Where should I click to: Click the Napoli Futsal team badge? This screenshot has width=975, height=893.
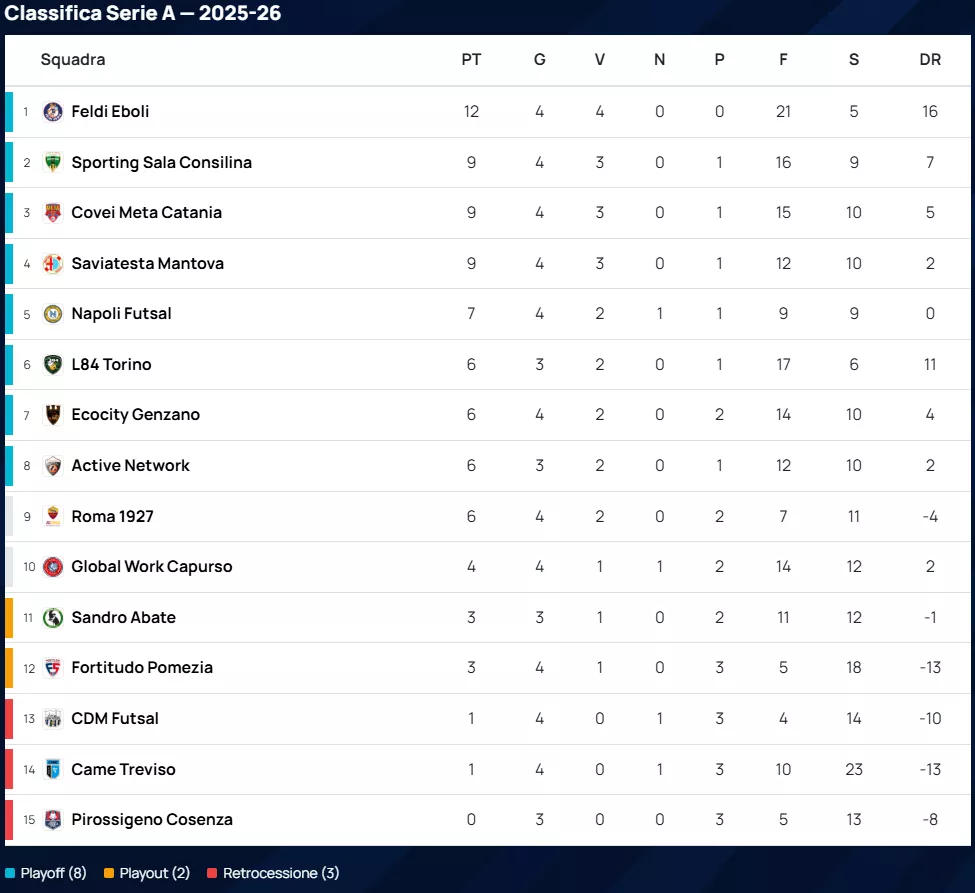[53, 314]
